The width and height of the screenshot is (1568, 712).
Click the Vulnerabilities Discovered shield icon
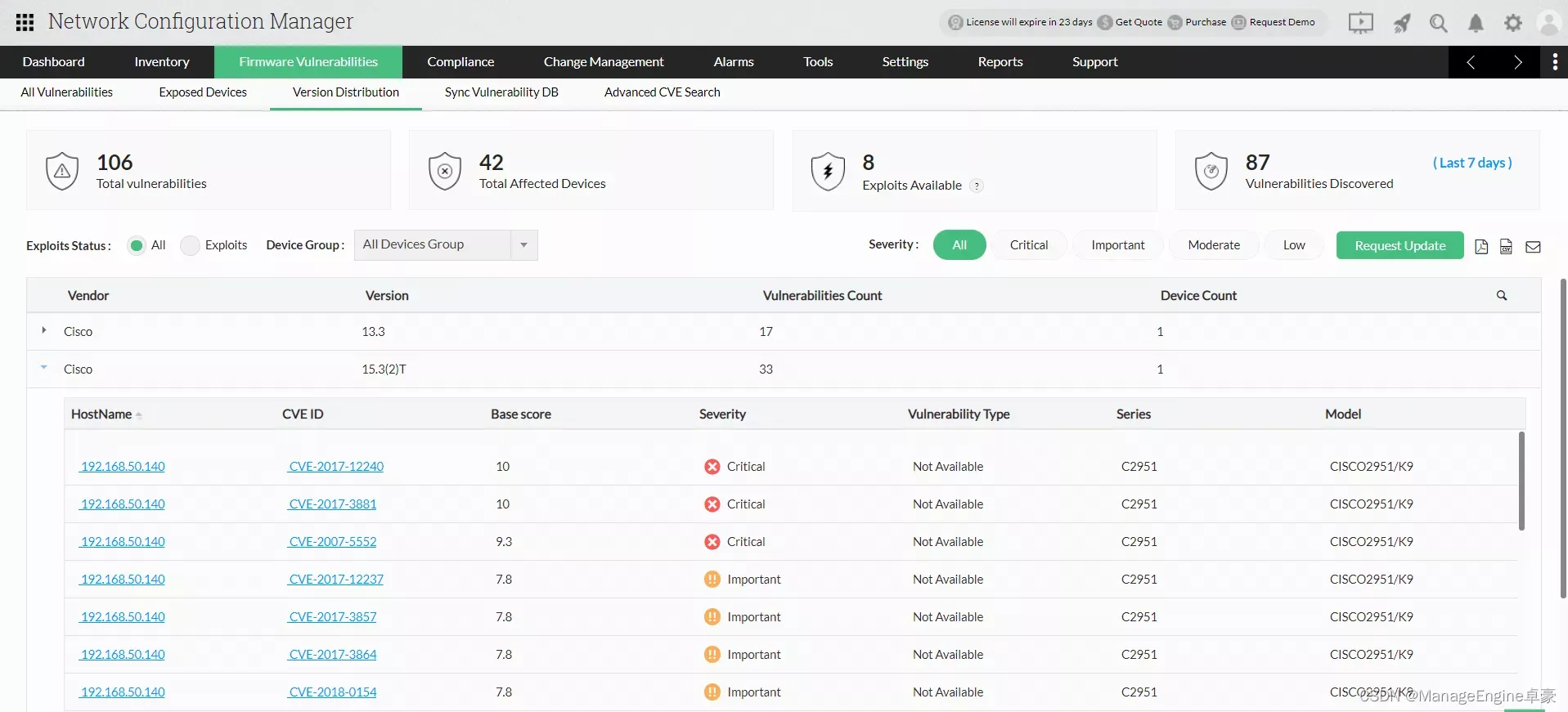click(1211, 171)
